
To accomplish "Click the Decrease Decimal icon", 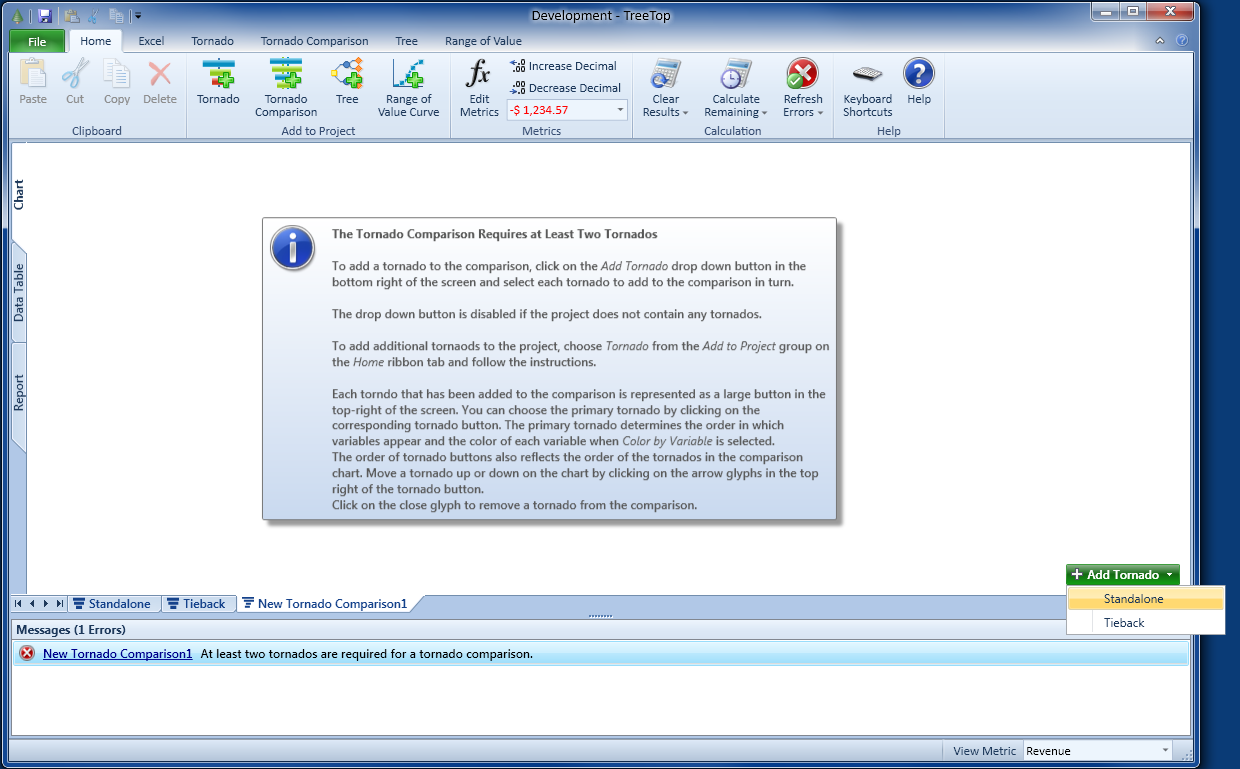I will point(518,88).
